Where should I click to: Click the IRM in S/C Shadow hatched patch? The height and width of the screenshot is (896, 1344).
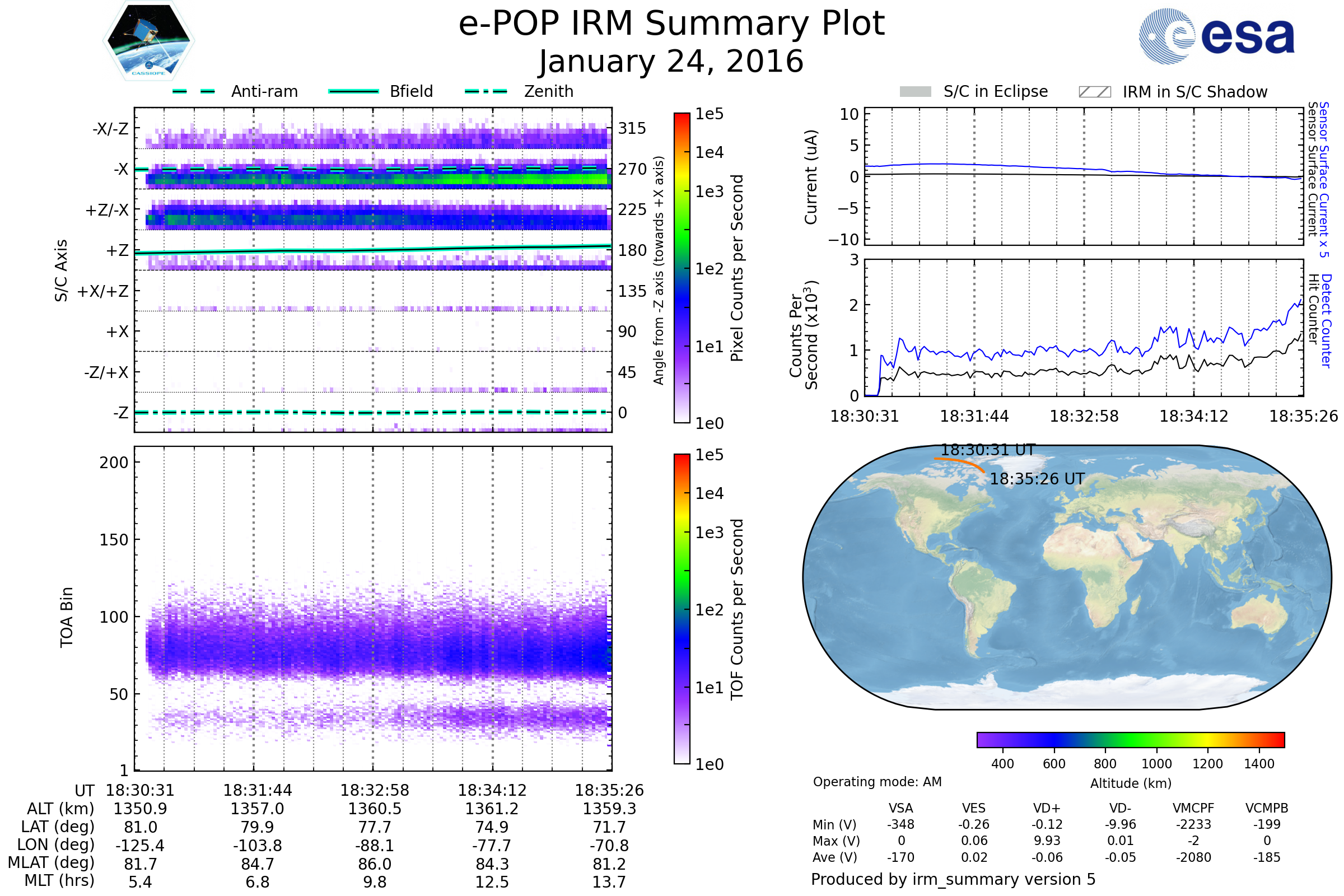[x=1094, y=92]
